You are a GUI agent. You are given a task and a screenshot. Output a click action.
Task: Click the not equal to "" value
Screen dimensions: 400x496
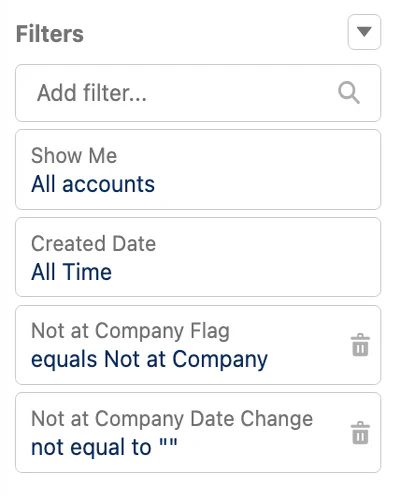(104, 447)
